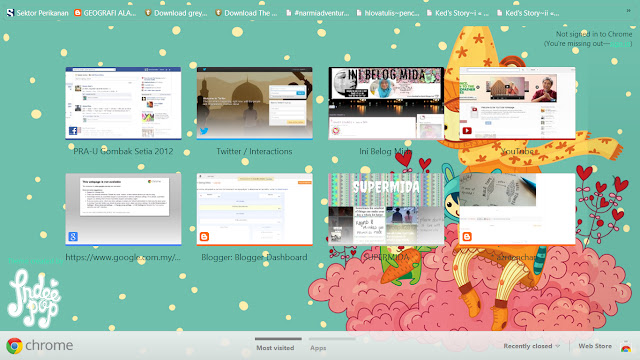Click the Indee Pop theme logo
640x360 pixels.
34,298
